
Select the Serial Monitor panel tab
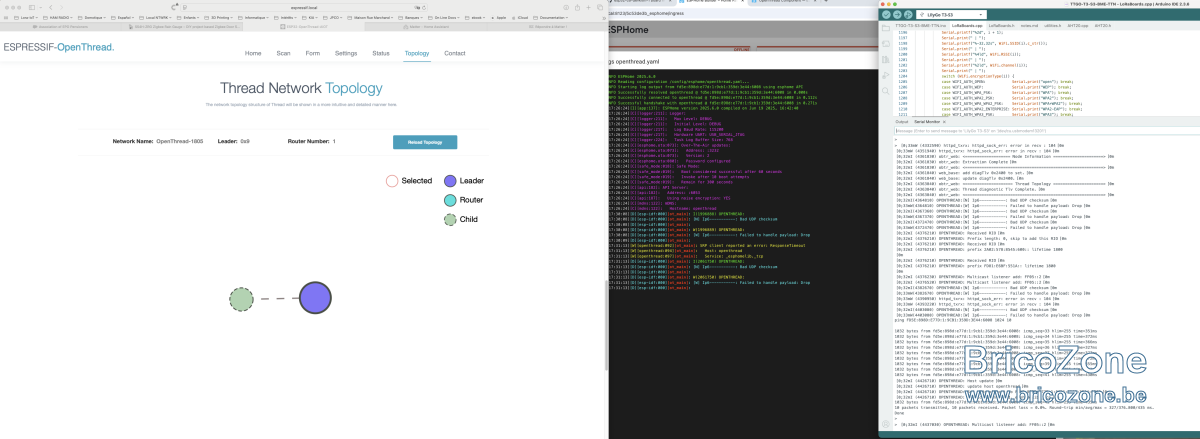click(927, 122)
